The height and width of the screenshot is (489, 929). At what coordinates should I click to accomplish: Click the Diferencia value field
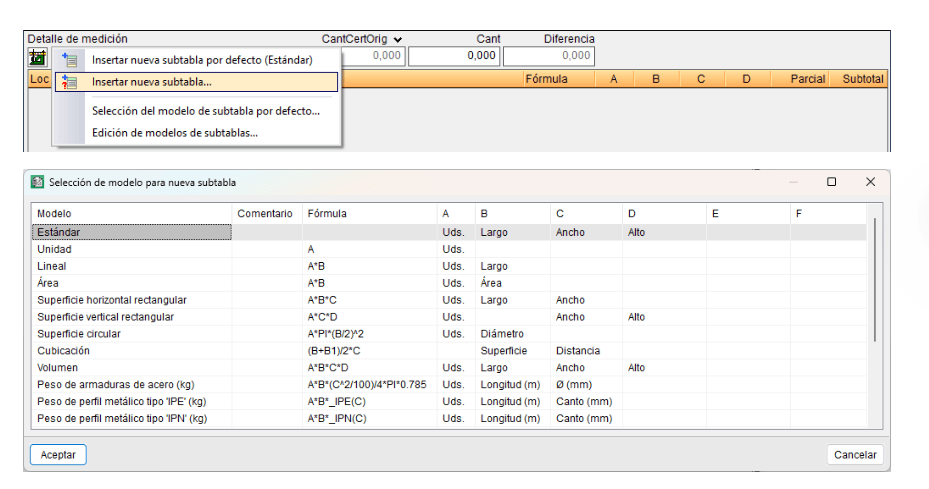[x=549, y=56]
